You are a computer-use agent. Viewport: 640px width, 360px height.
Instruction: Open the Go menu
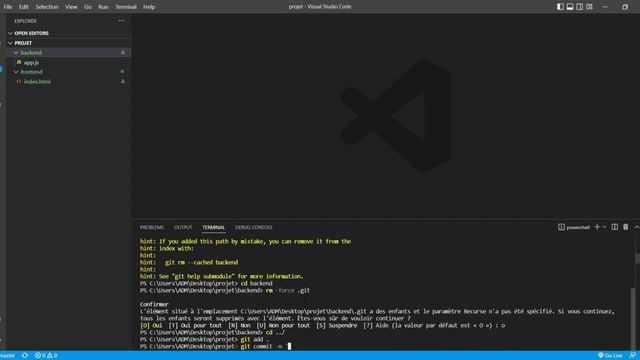tap(88, 7)
